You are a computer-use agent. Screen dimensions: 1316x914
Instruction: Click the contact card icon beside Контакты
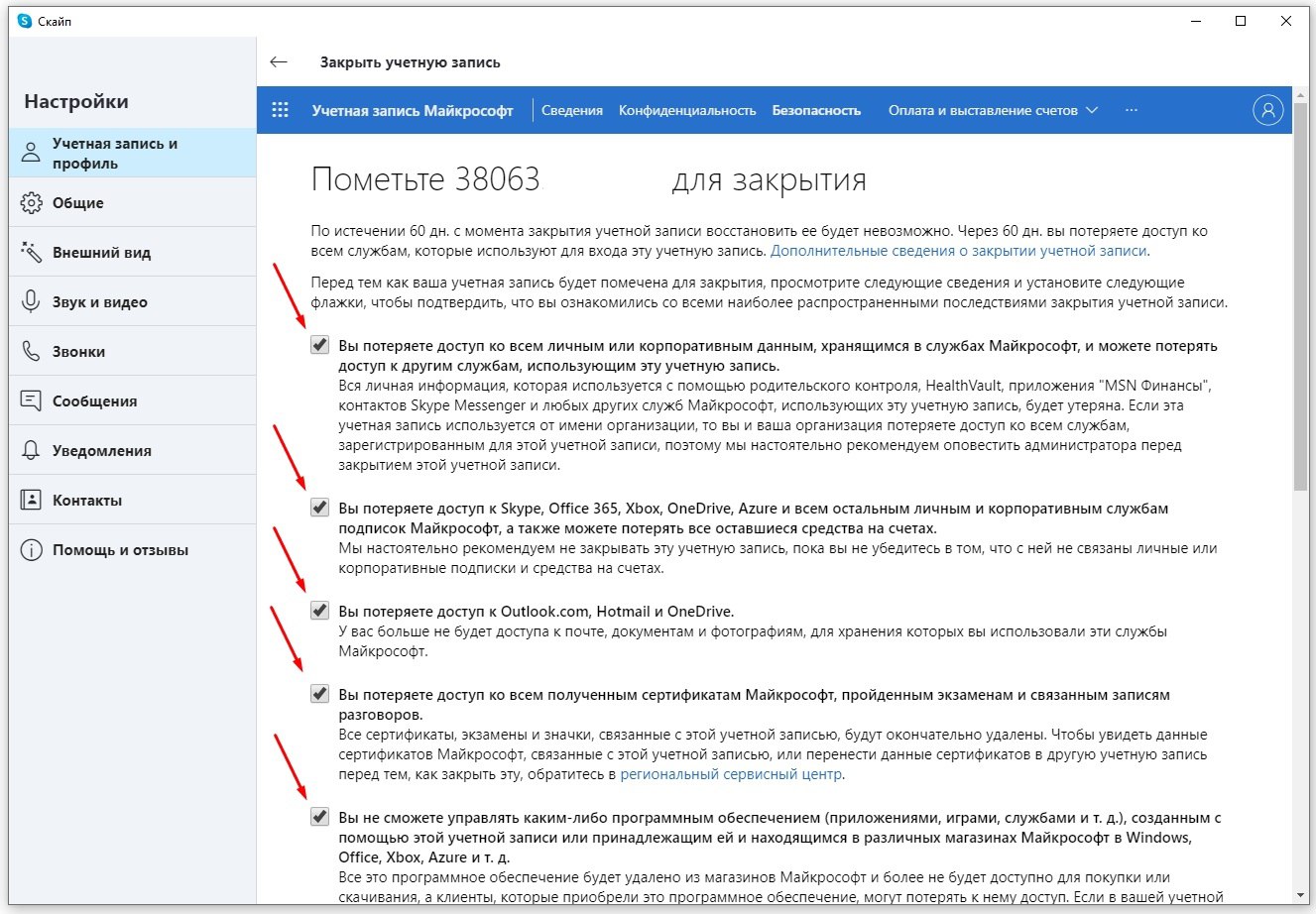point(32,500)
